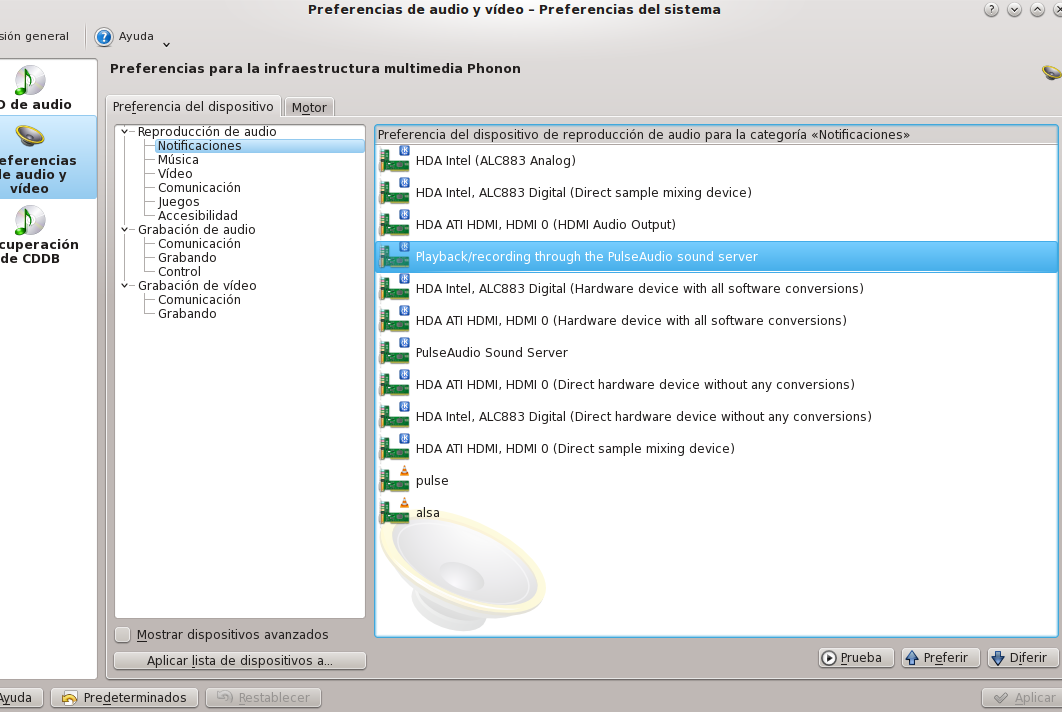Viewport: 1062px width, 712px height.
Task: Select Notificaciones in the tree
Action: (199, 146)
